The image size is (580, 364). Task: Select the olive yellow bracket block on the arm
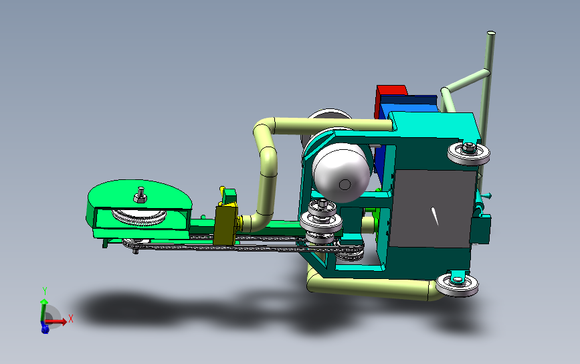226,225
